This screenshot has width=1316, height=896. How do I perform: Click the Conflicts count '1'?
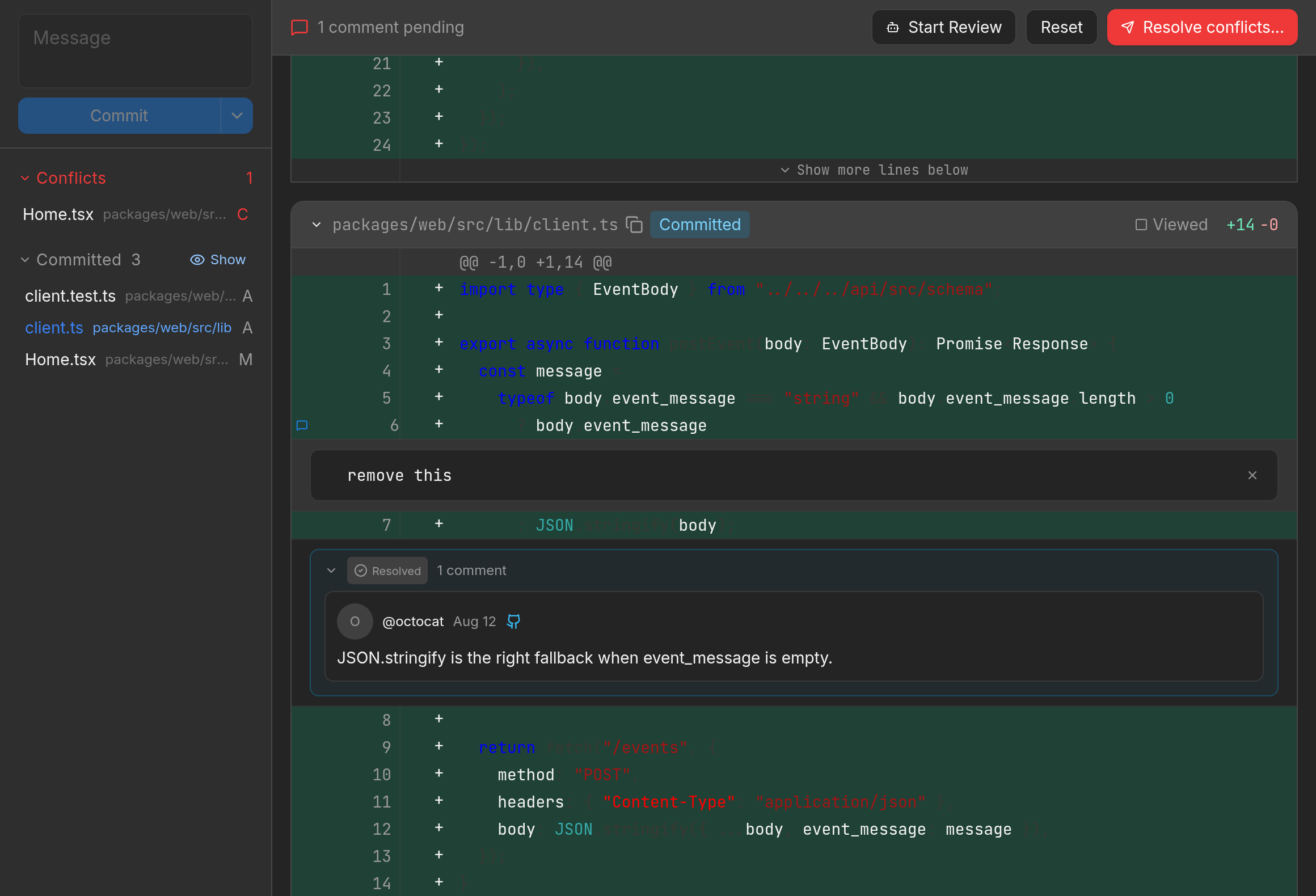coord(249,178)
